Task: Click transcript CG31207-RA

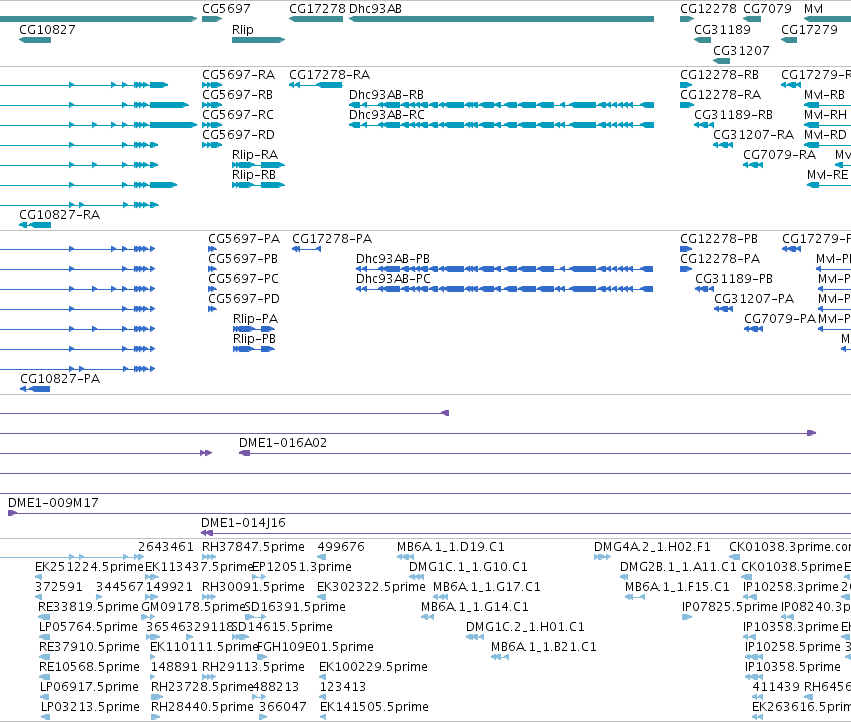Action: click(723, 145)
